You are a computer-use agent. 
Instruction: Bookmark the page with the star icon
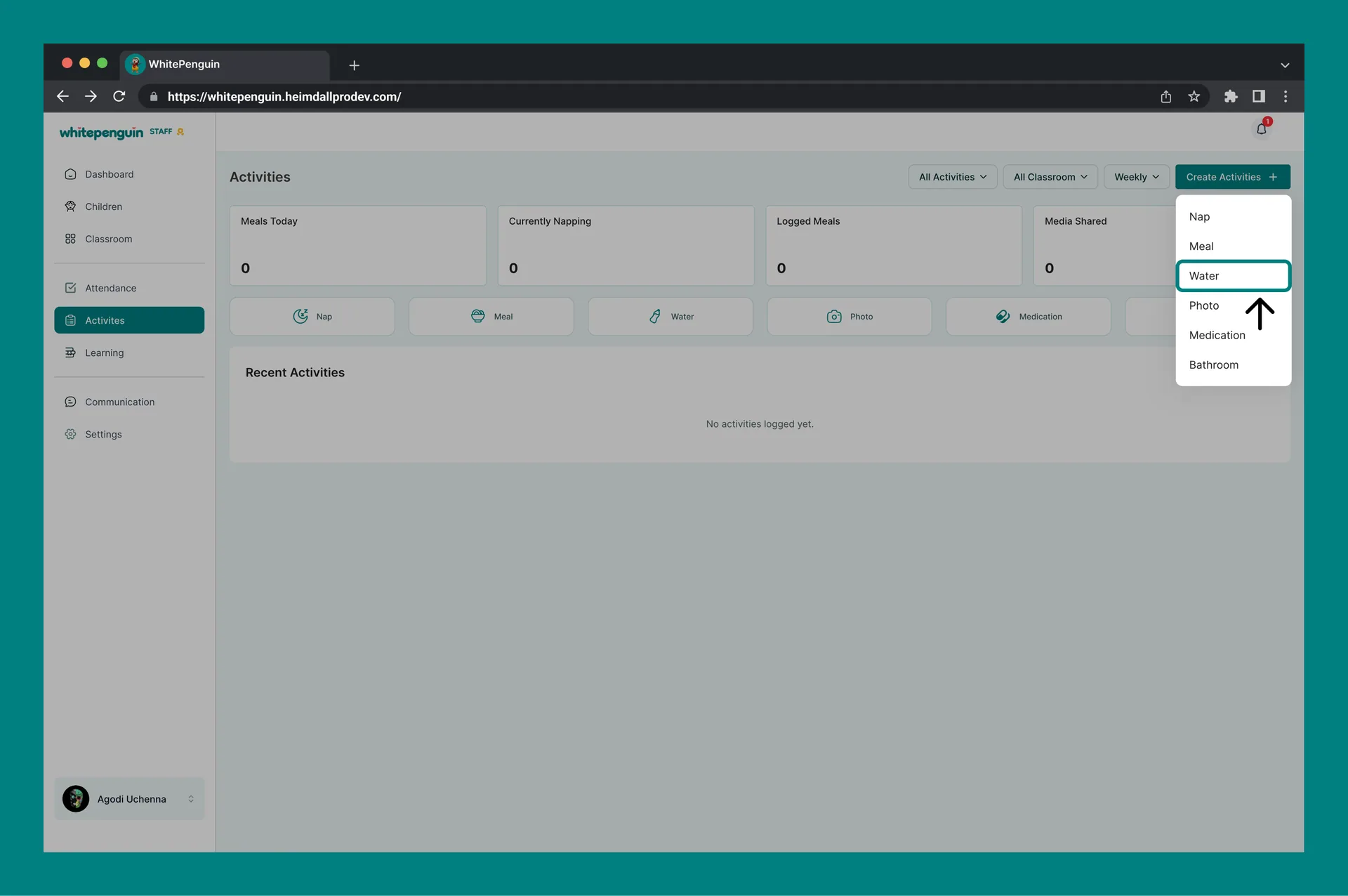1194,96
